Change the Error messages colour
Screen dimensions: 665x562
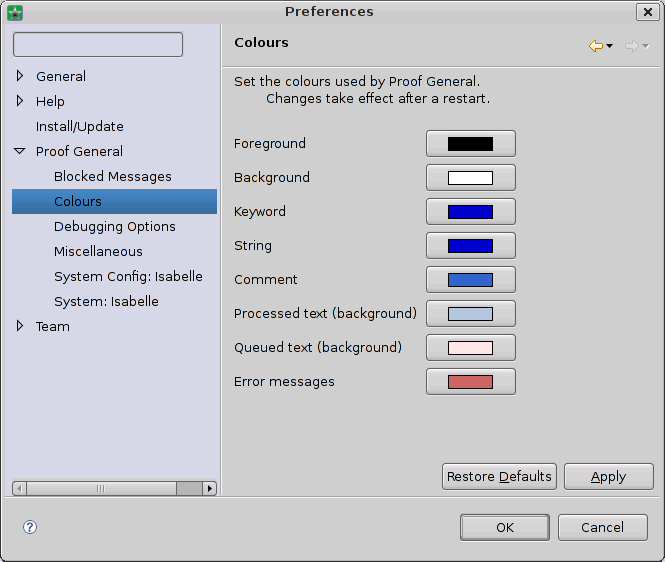click(471, 381)
